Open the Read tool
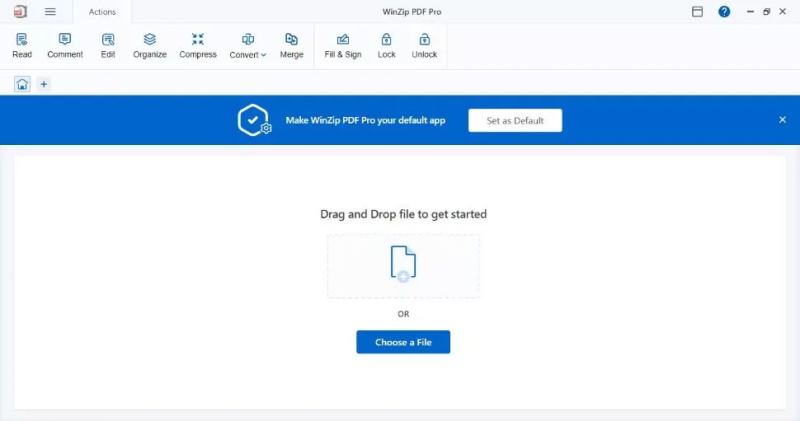The width and height of the screenshot is (800, 421). [22, 46]
